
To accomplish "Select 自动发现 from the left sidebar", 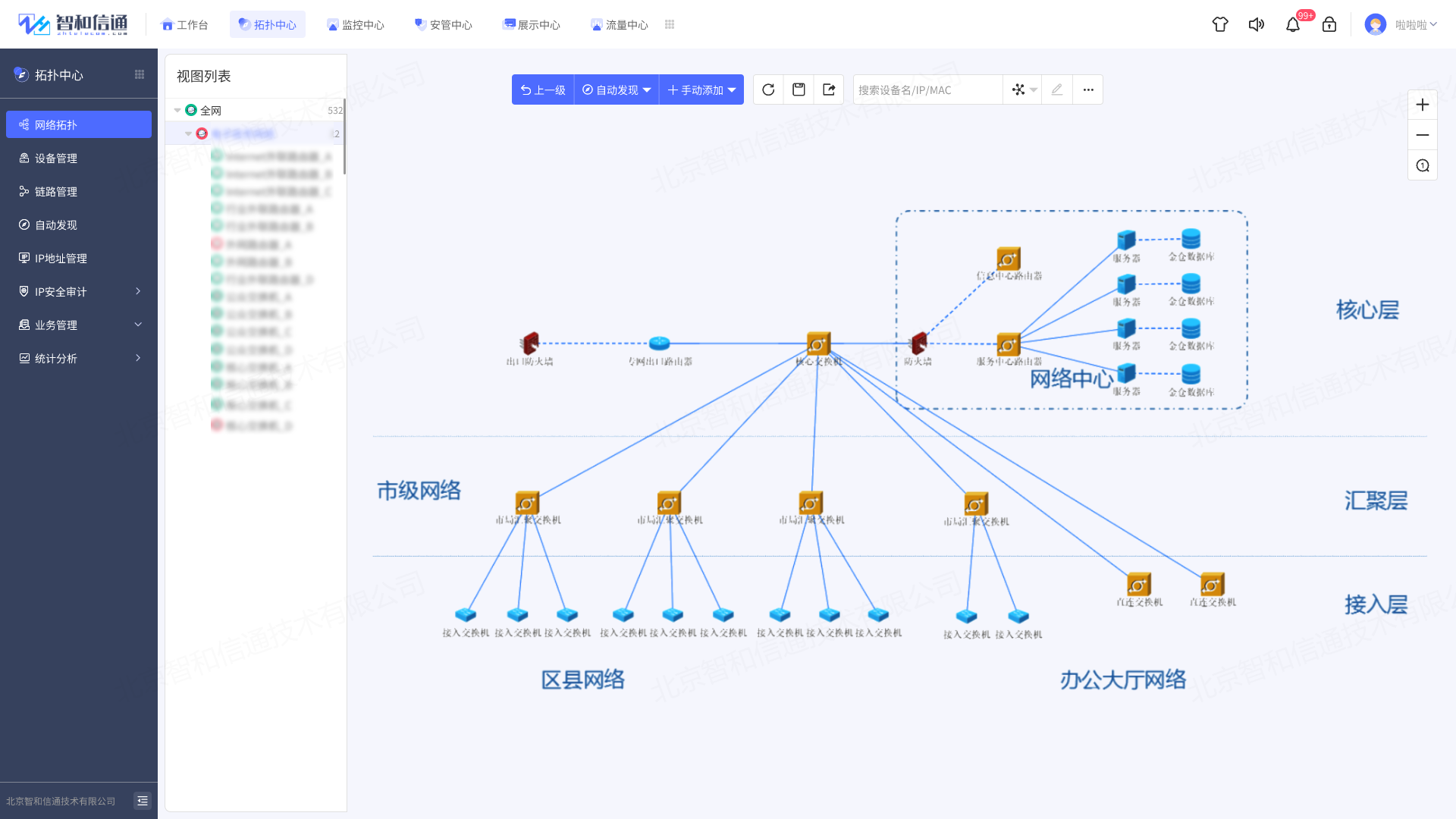I will coord(55,224).
